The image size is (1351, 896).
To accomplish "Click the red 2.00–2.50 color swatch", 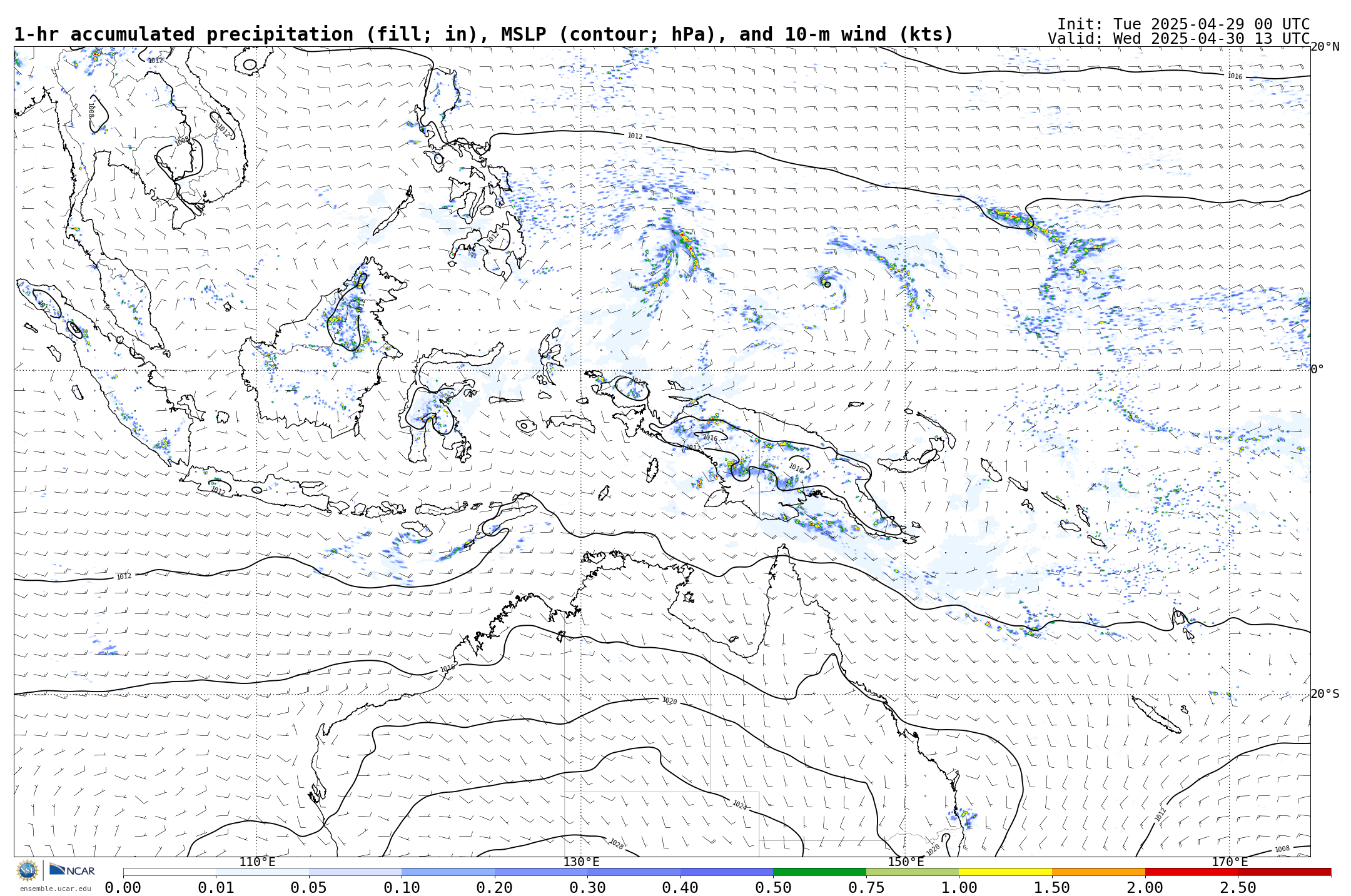I will [x=1192, y=872].
